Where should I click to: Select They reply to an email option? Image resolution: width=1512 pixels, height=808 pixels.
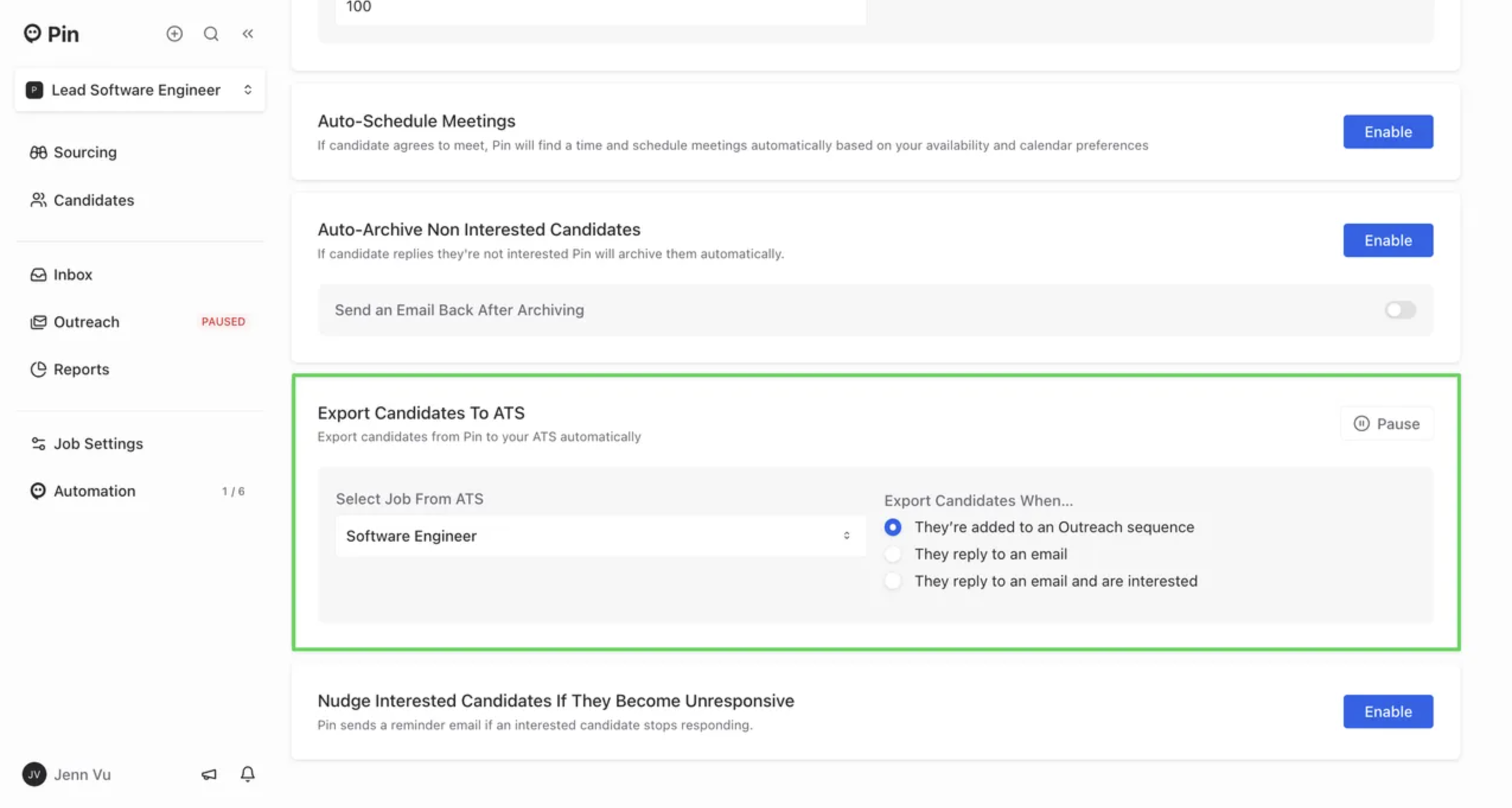(892, 554)
